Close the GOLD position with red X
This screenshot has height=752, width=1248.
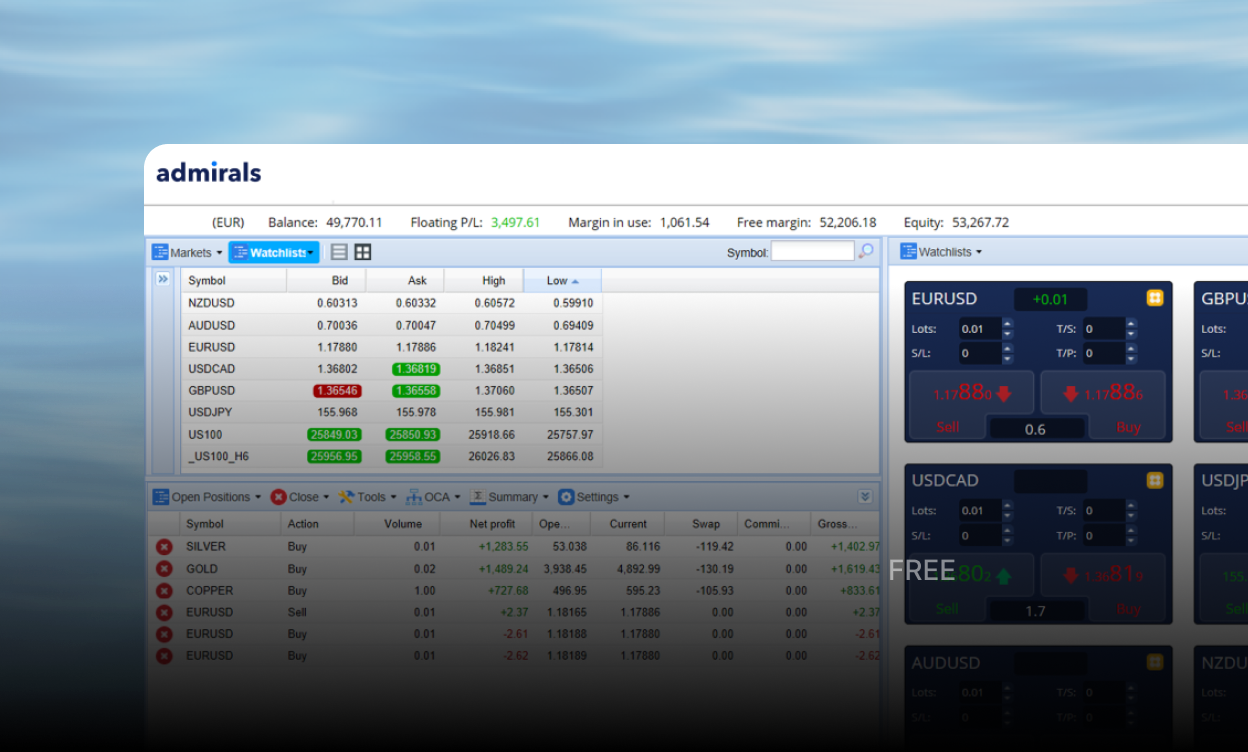[x=164, y=569]
